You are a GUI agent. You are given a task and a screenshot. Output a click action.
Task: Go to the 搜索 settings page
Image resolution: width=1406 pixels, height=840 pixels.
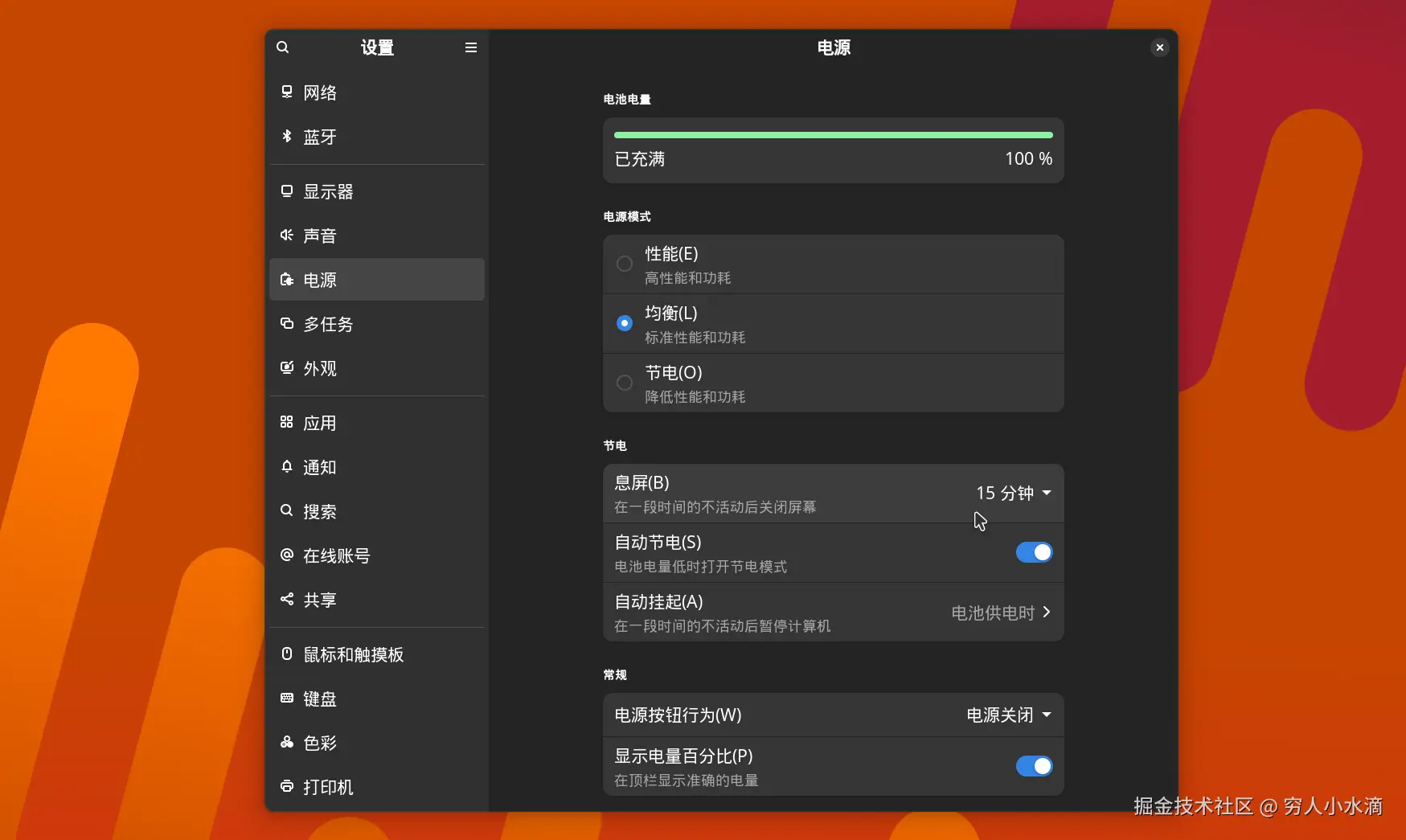377,511
